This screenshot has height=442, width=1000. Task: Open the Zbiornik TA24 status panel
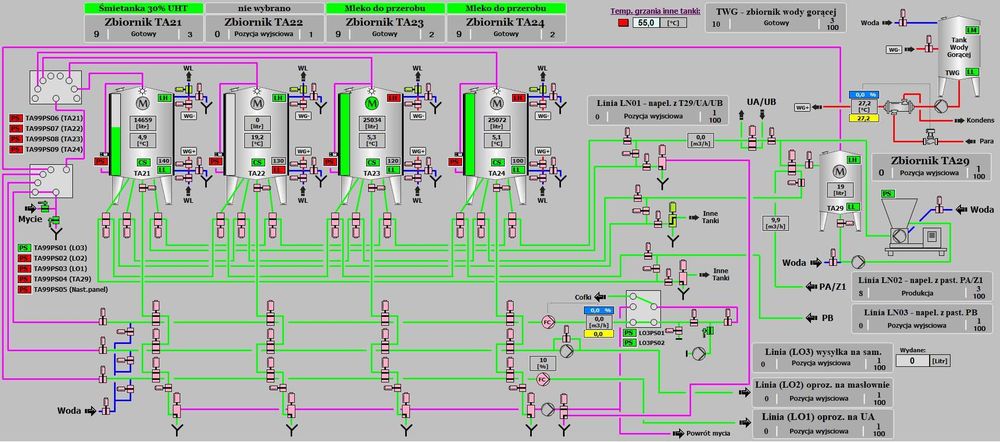pos(506,28)
